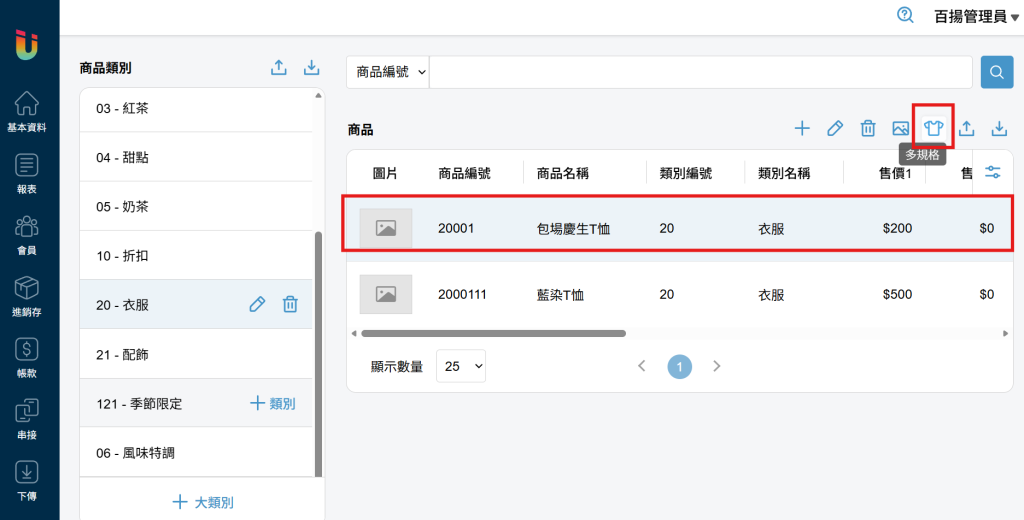Open 進銷存 in the sidebar
1024x520 pixels.
coord(28,295)
